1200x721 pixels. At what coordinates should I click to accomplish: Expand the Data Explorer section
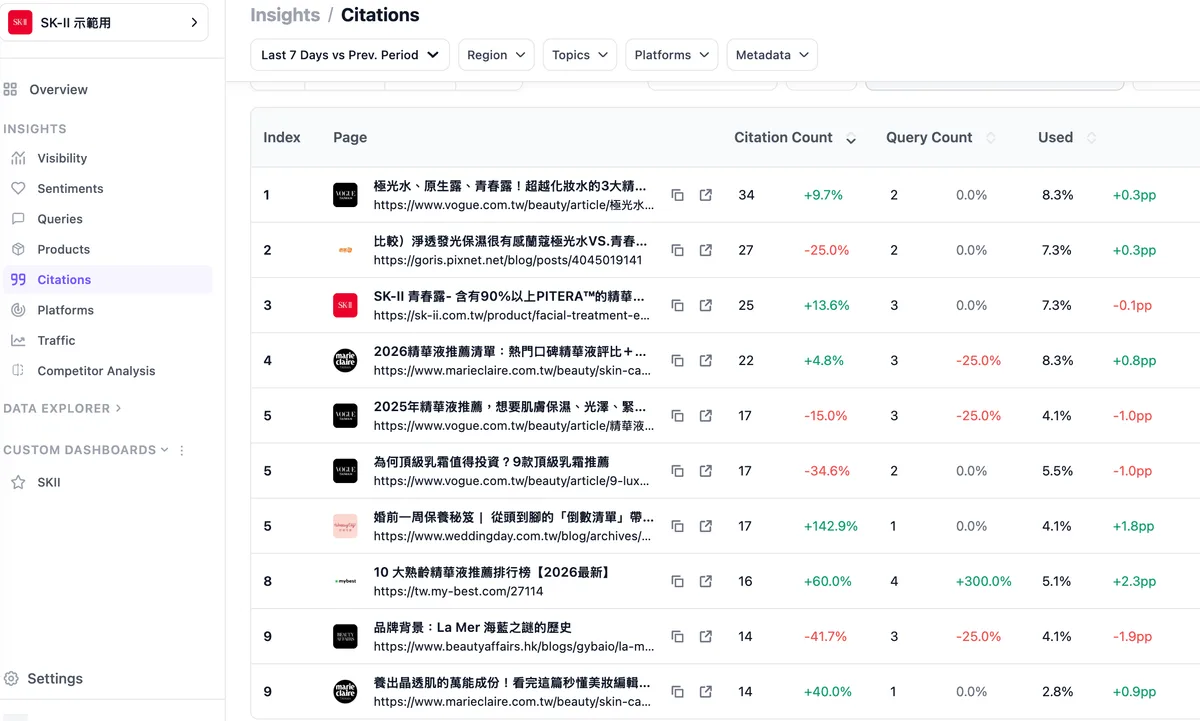click(x=62, y=408)
